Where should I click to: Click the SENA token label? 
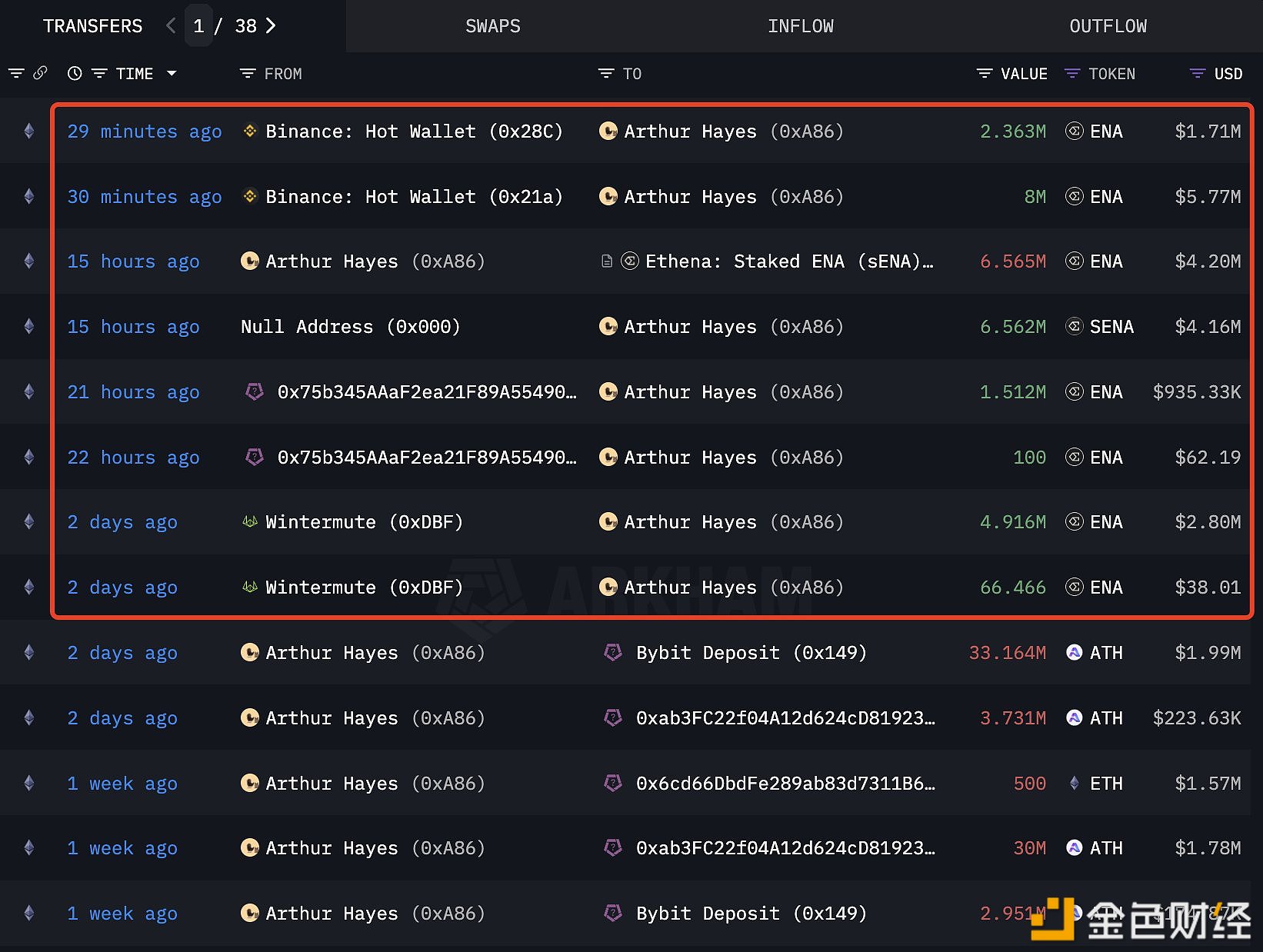point(1111,327)
